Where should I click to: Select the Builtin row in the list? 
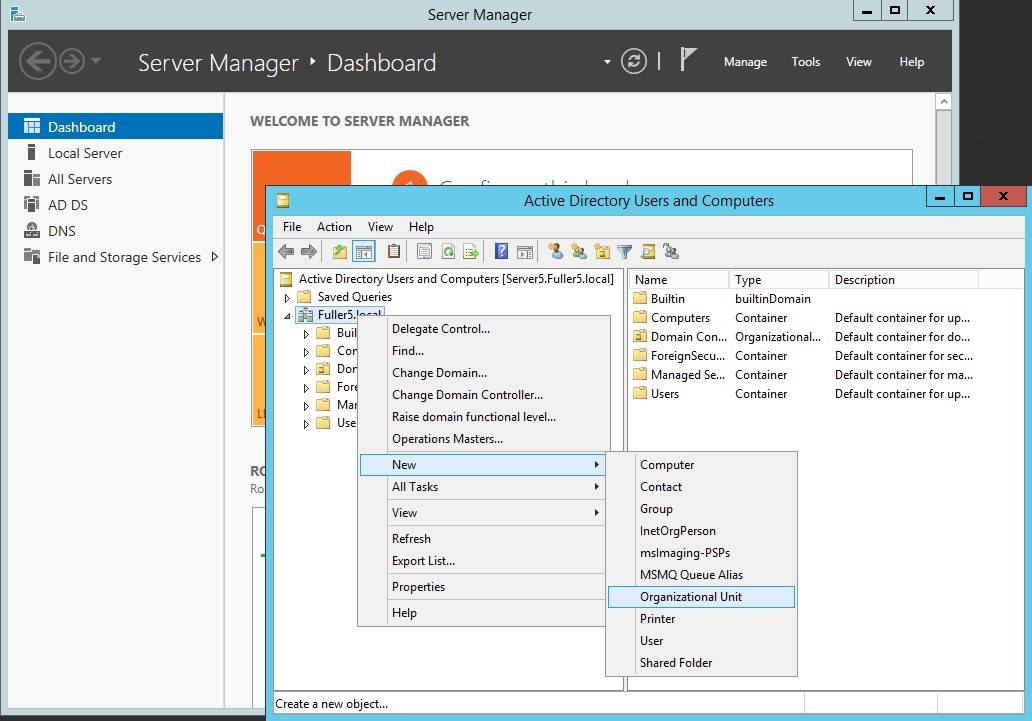click(x=803, y=299)
